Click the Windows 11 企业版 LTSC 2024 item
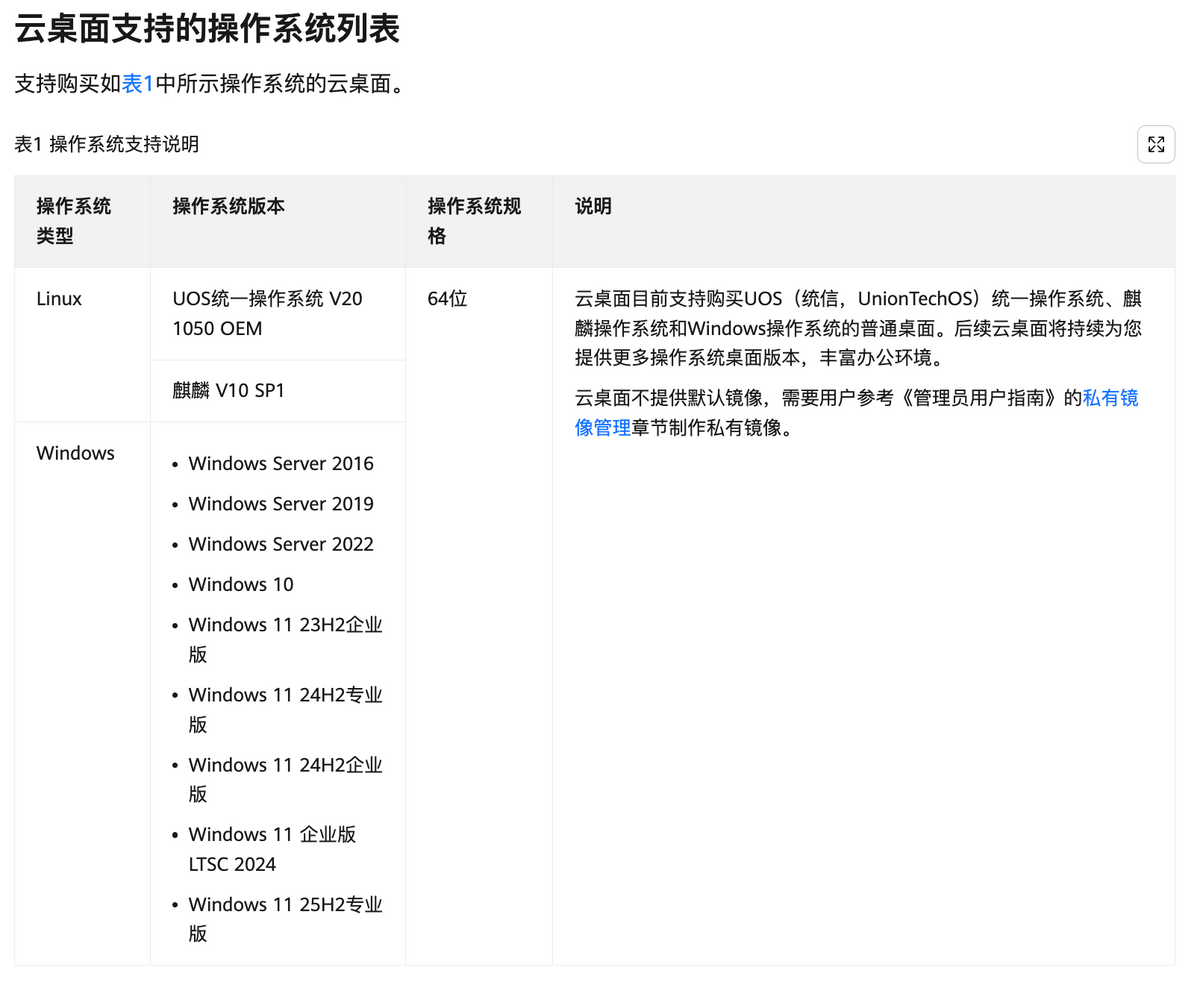The image size is (1200, 985). 273,849
